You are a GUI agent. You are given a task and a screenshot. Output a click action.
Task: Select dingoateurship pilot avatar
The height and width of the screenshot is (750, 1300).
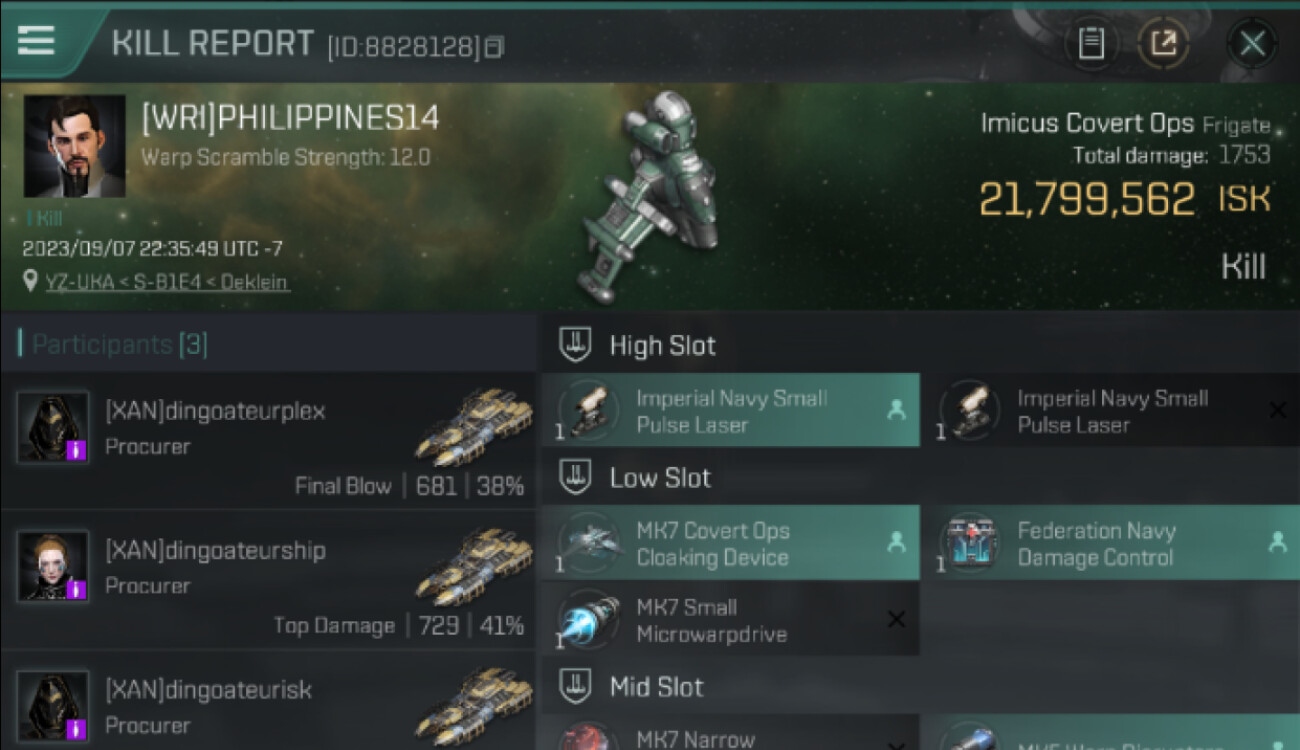click(x=53, y=566)
